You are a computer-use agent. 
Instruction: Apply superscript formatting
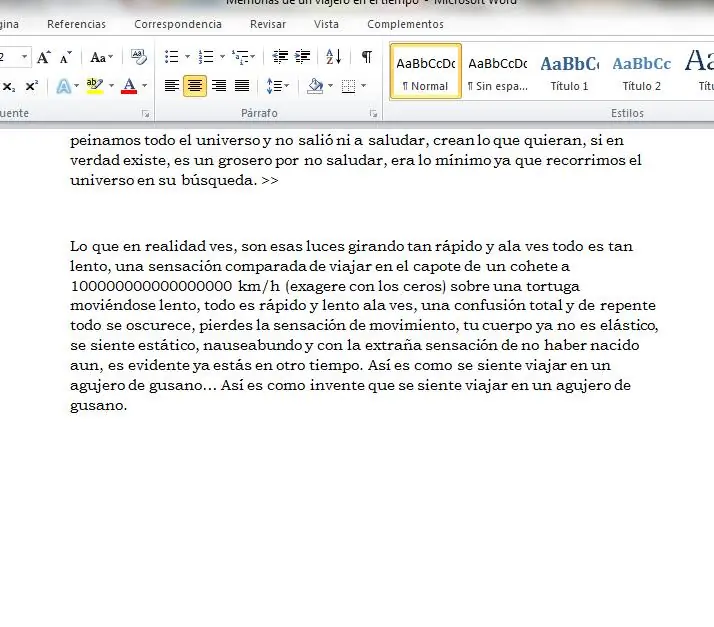coord(31,86)
